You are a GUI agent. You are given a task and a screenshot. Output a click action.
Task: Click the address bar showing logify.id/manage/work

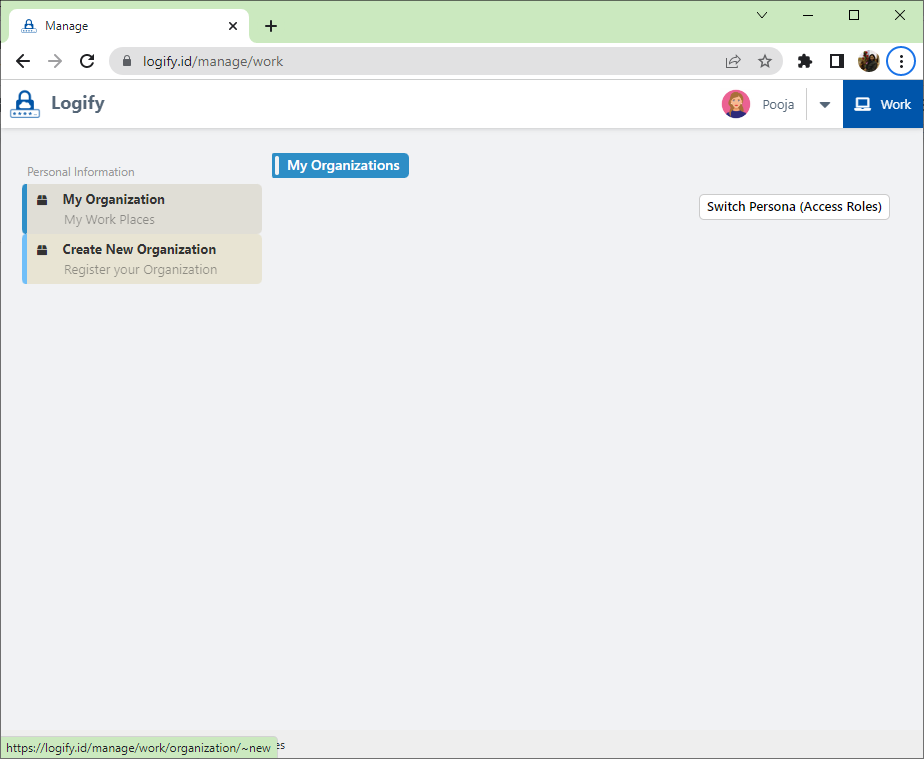point(420,61)
